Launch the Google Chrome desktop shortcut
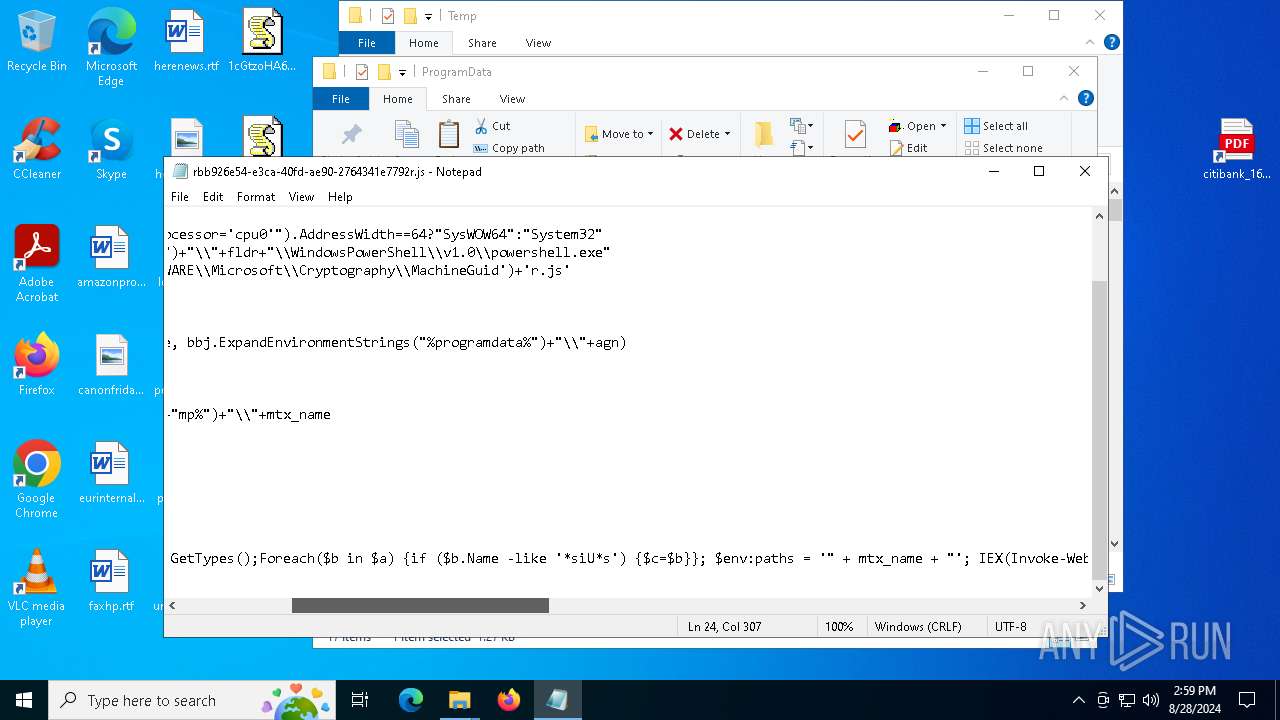 pos(37,480)
